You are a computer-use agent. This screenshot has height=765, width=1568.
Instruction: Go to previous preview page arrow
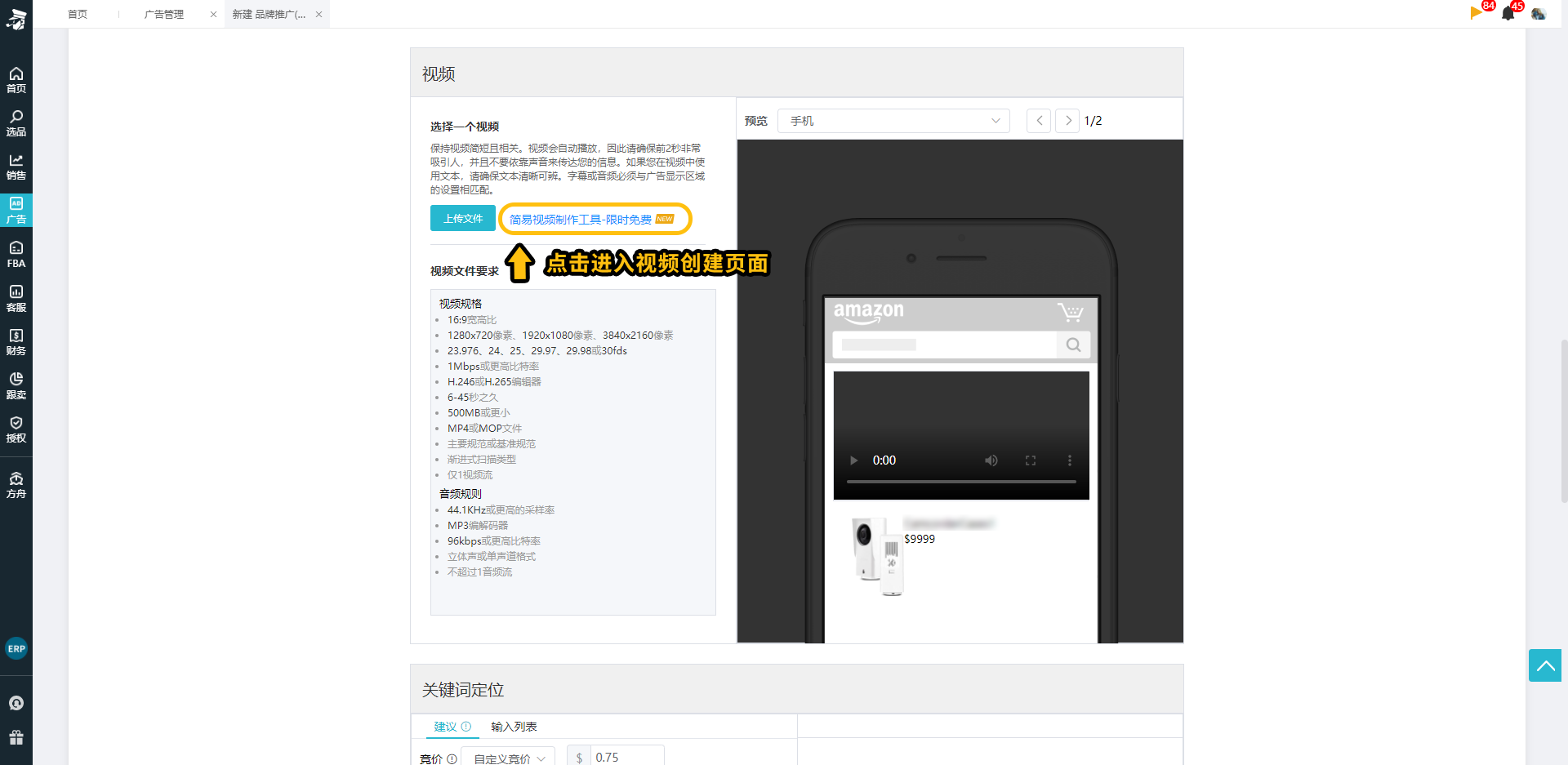tap(1039, 121)
